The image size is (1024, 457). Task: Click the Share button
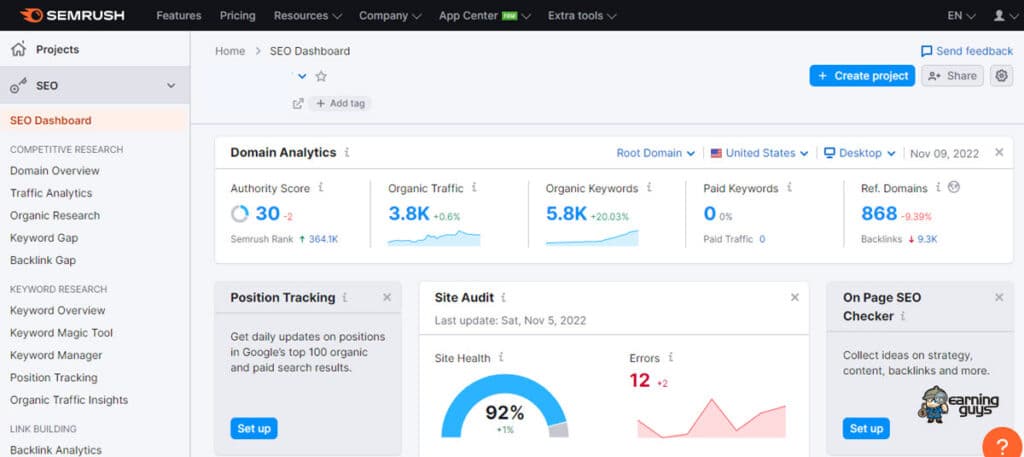(952, 76)
